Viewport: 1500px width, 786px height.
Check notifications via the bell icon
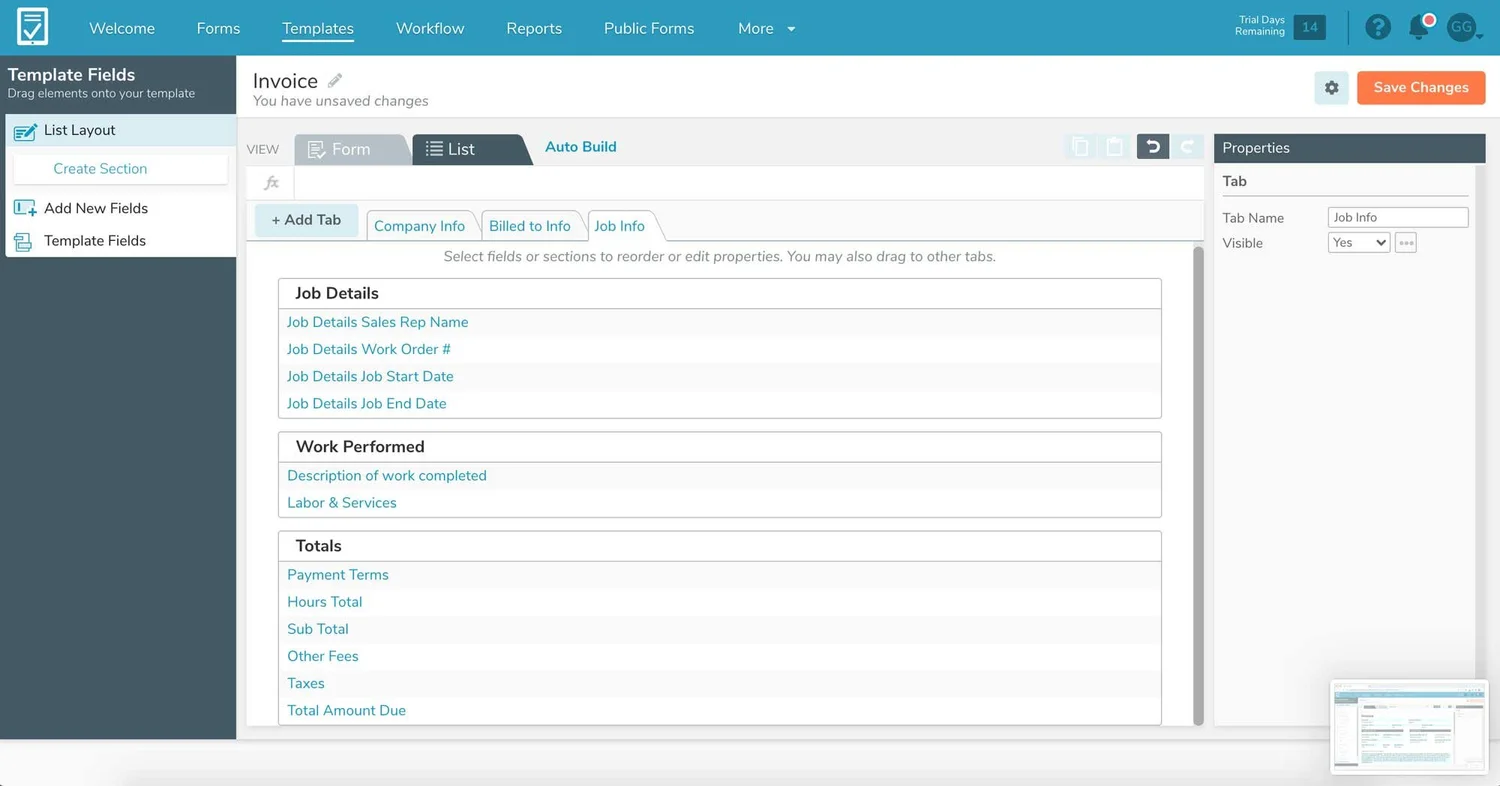pyautogui.click(x=1418, y=27)
